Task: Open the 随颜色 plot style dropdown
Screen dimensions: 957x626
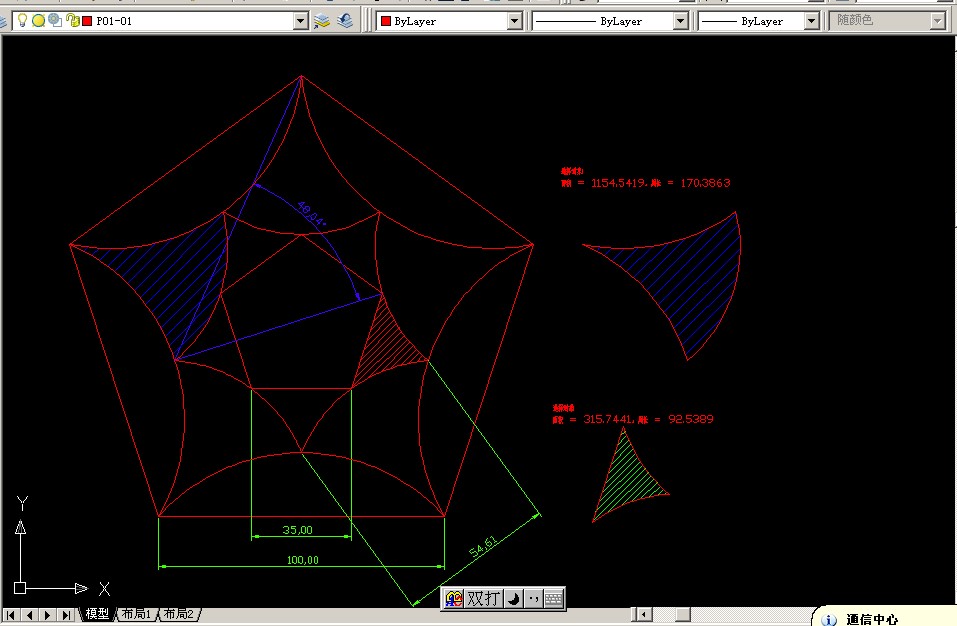Action: [938, 21]
